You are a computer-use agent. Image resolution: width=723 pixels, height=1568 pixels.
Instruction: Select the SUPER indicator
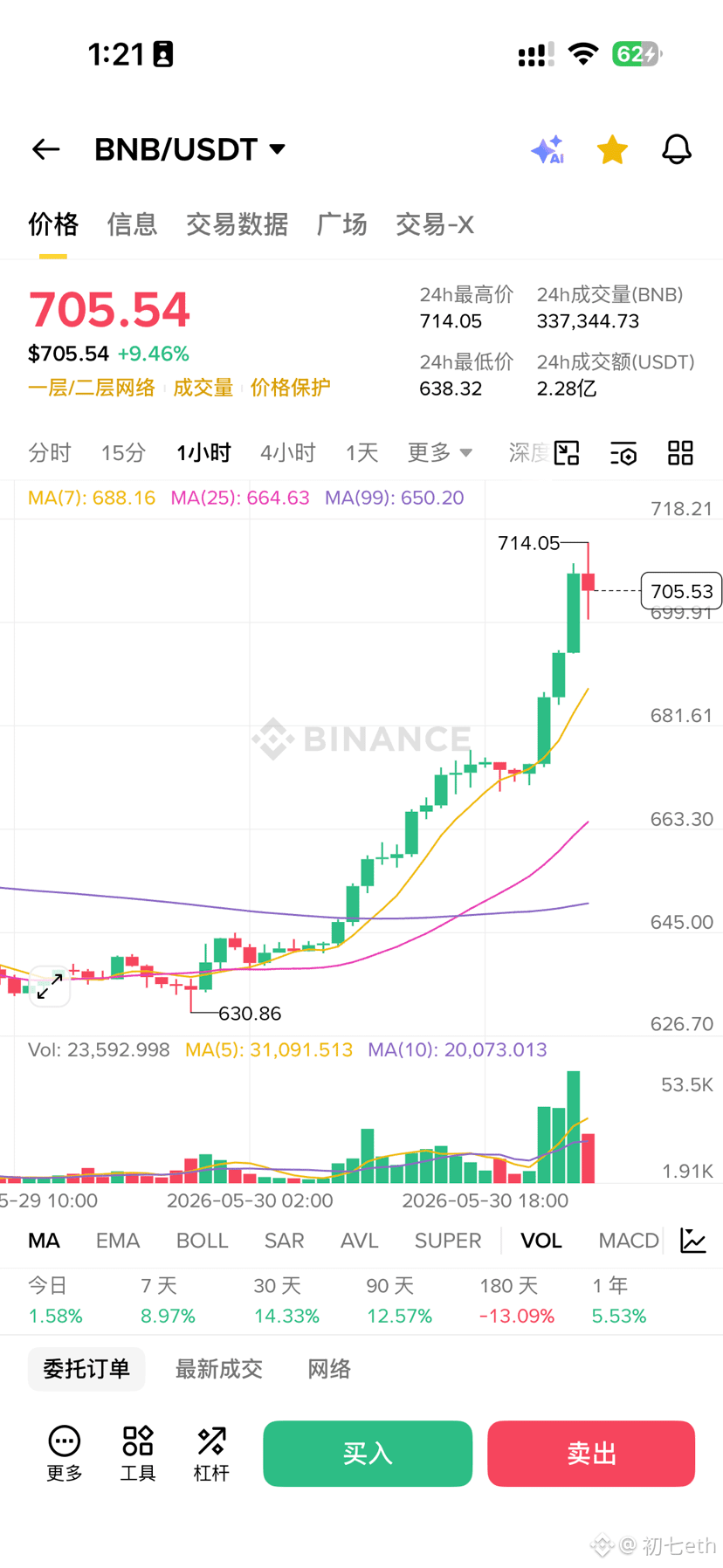coord(448,1241)
